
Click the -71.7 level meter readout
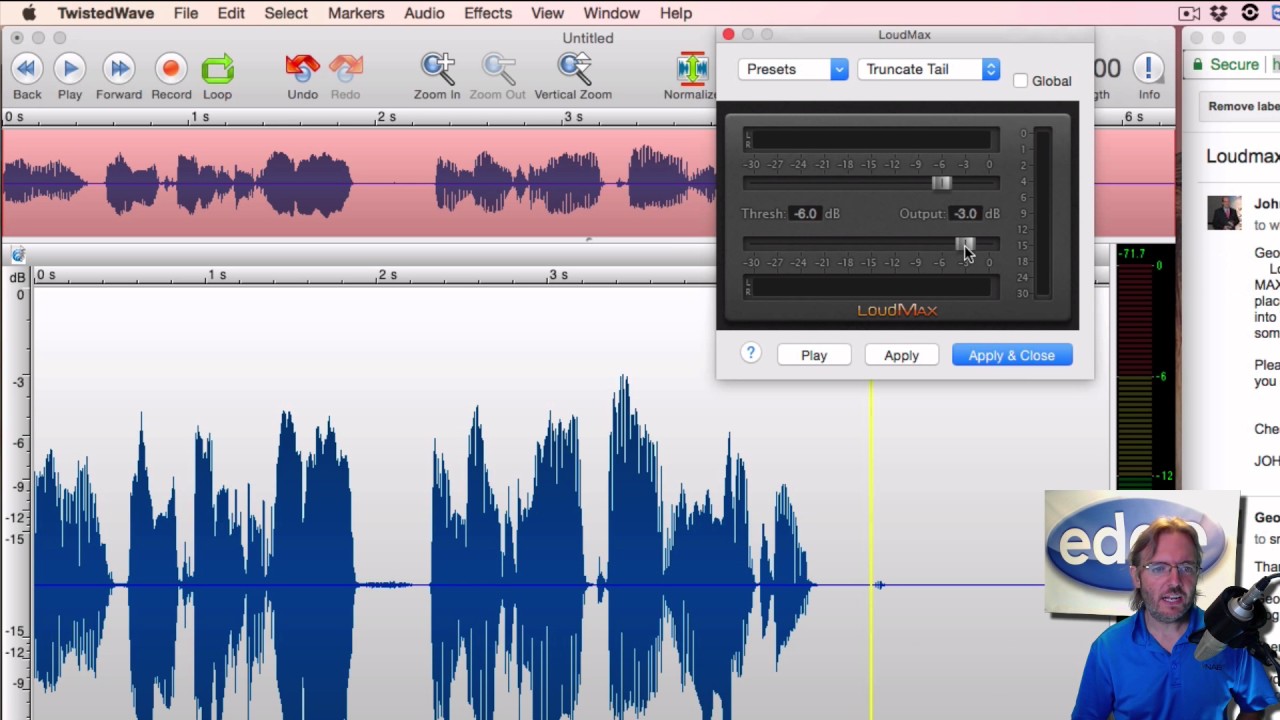click(x=1132, y=254)
